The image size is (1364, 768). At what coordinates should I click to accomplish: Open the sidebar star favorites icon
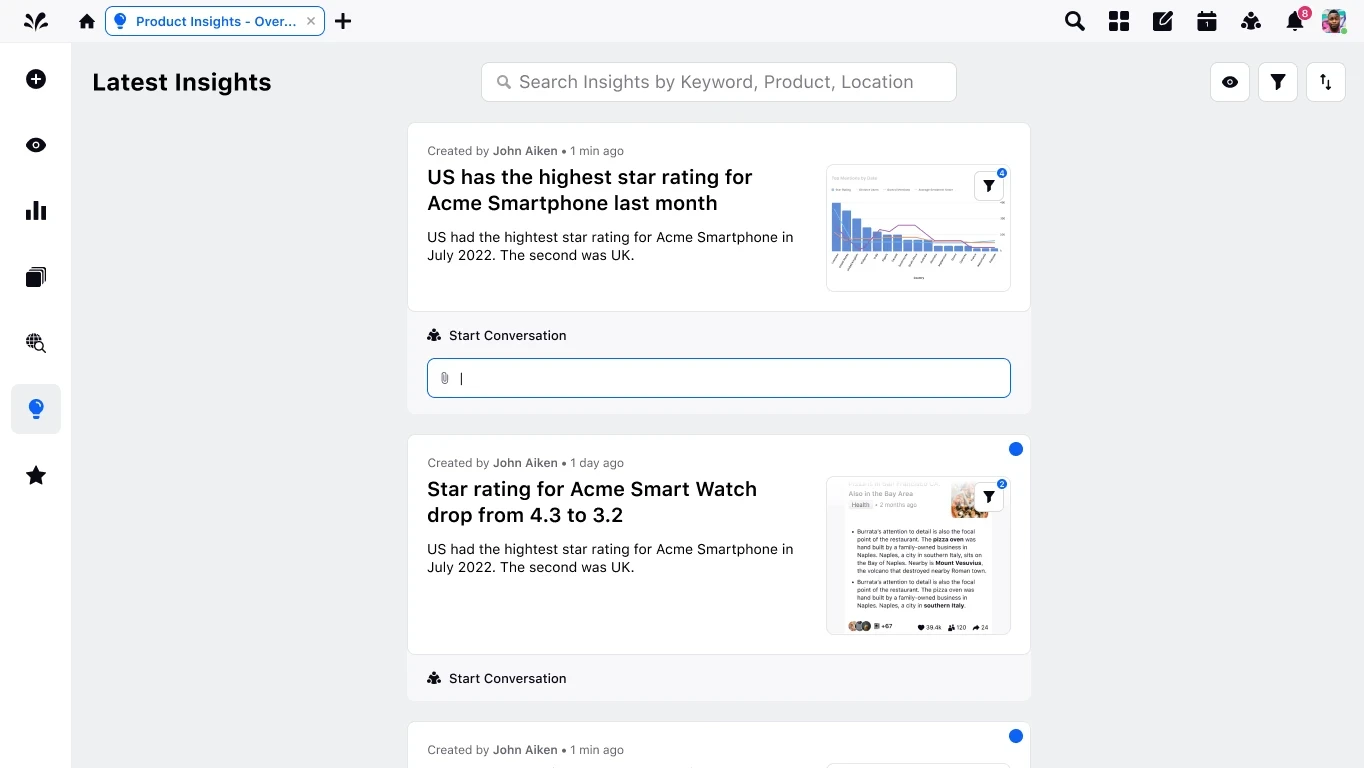pyautogui.click(x=36, y=475)
